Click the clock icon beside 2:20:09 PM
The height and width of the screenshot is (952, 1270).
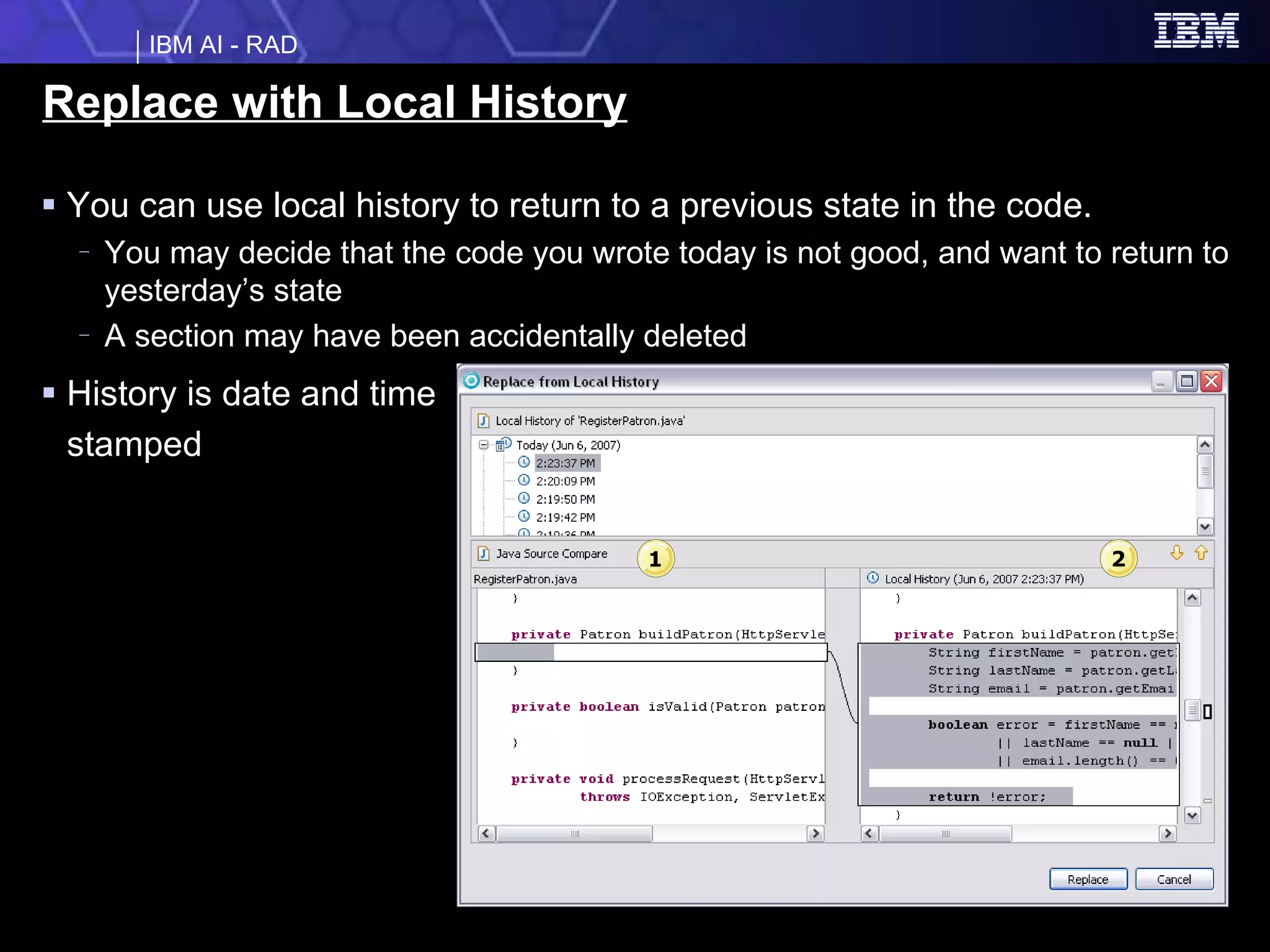click(524, 480)
